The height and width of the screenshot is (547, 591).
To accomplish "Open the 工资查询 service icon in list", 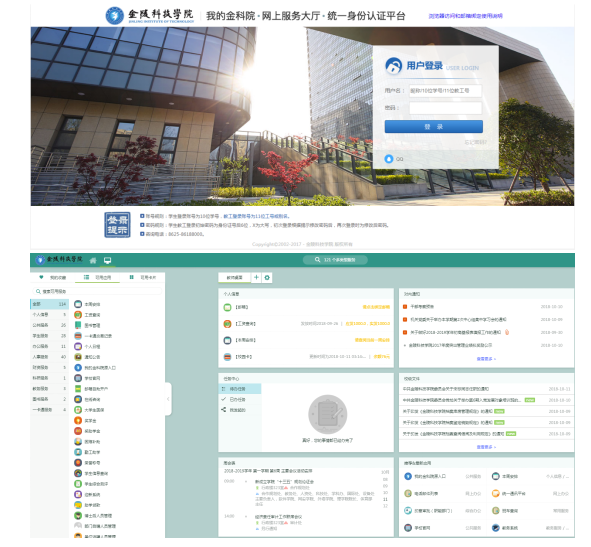I will pos(78,314).
